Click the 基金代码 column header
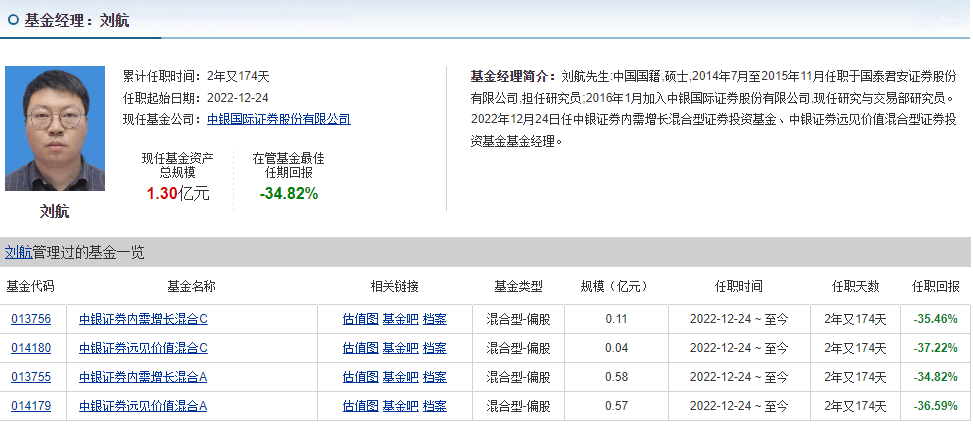The height and width of the screenshot is (429, 973). pyautogui.click(x=30, y=286)
